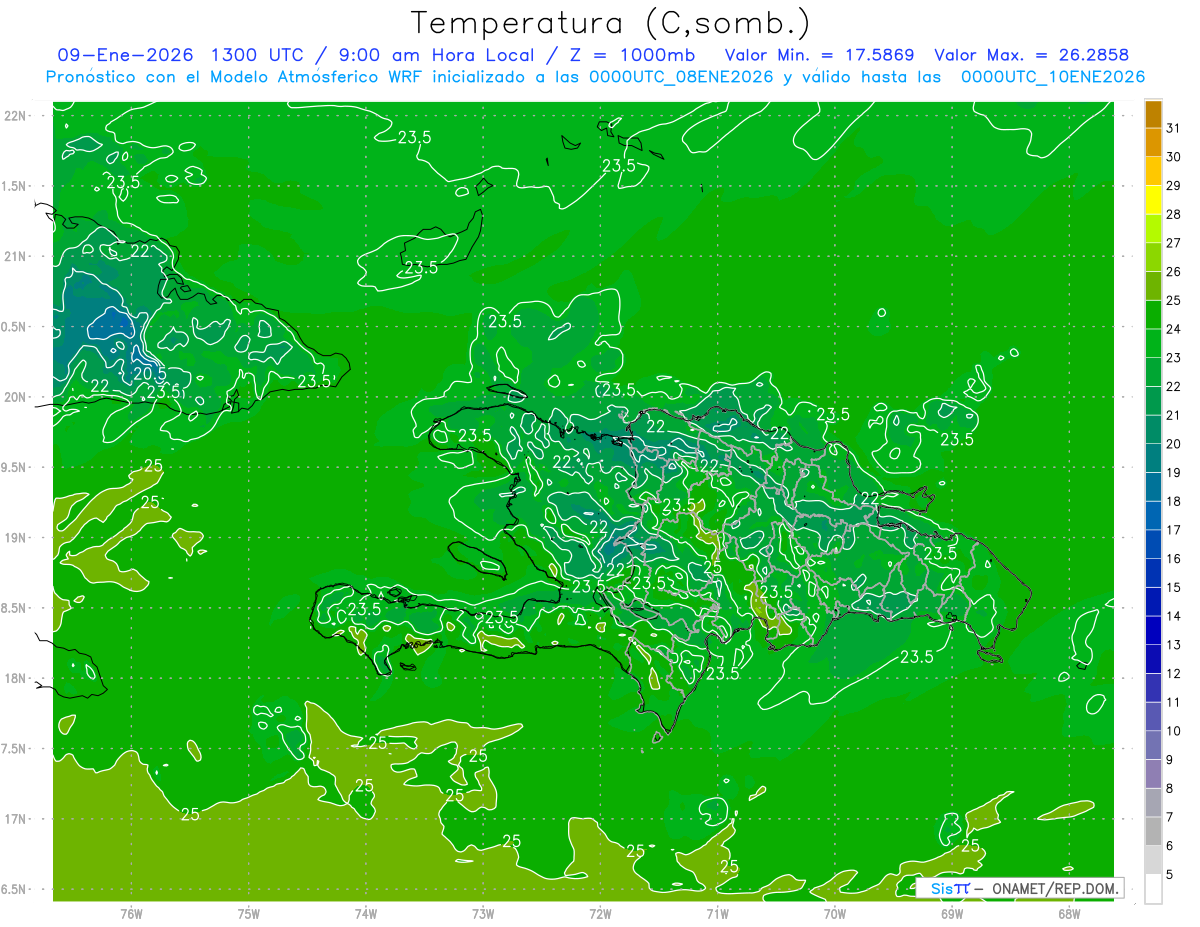
Task: Click colorbar label '17'
Action: (1174, 530)
